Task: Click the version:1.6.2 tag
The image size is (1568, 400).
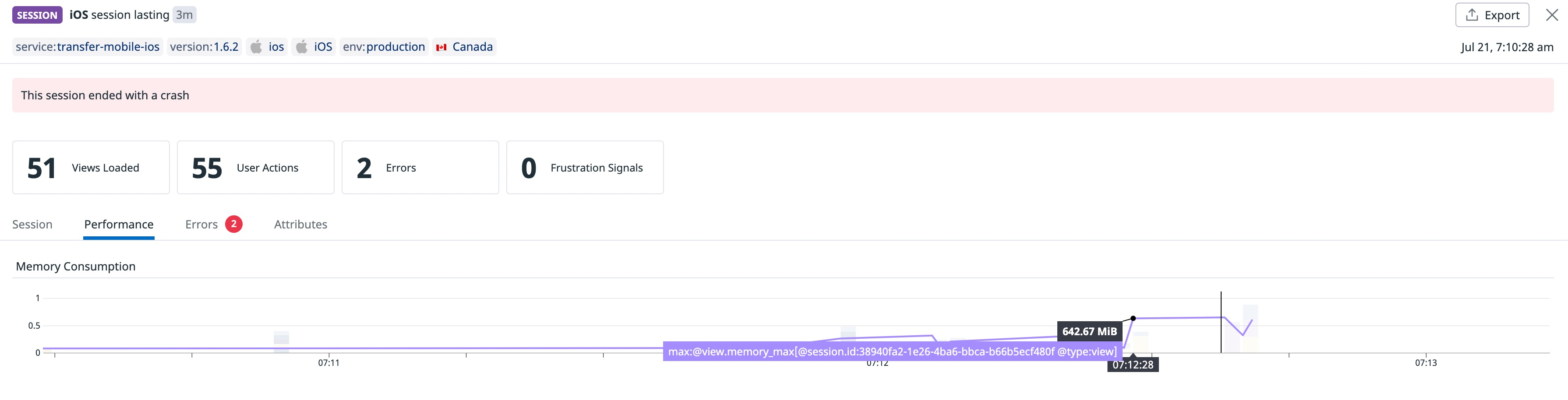Action: [x=205, y=46]
